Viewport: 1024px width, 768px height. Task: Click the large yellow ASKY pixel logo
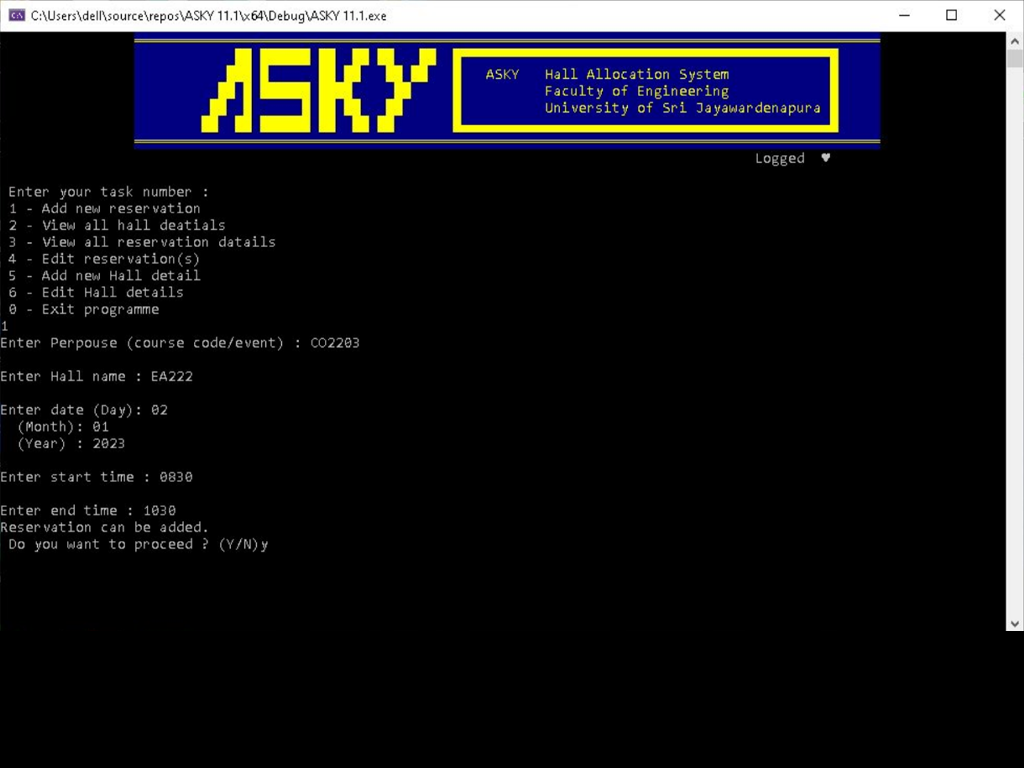(318, 91)
